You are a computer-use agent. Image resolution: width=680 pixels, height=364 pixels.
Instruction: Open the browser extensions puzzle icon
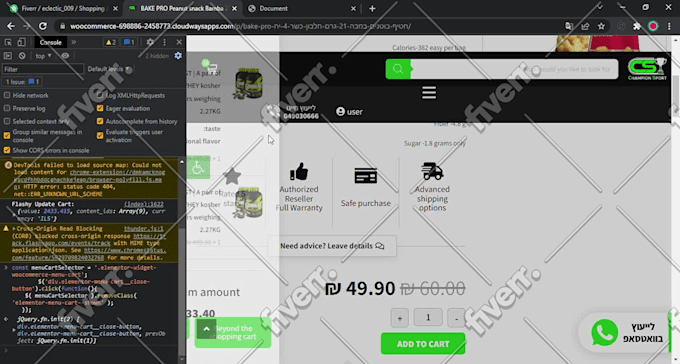[x=637, y=26]
